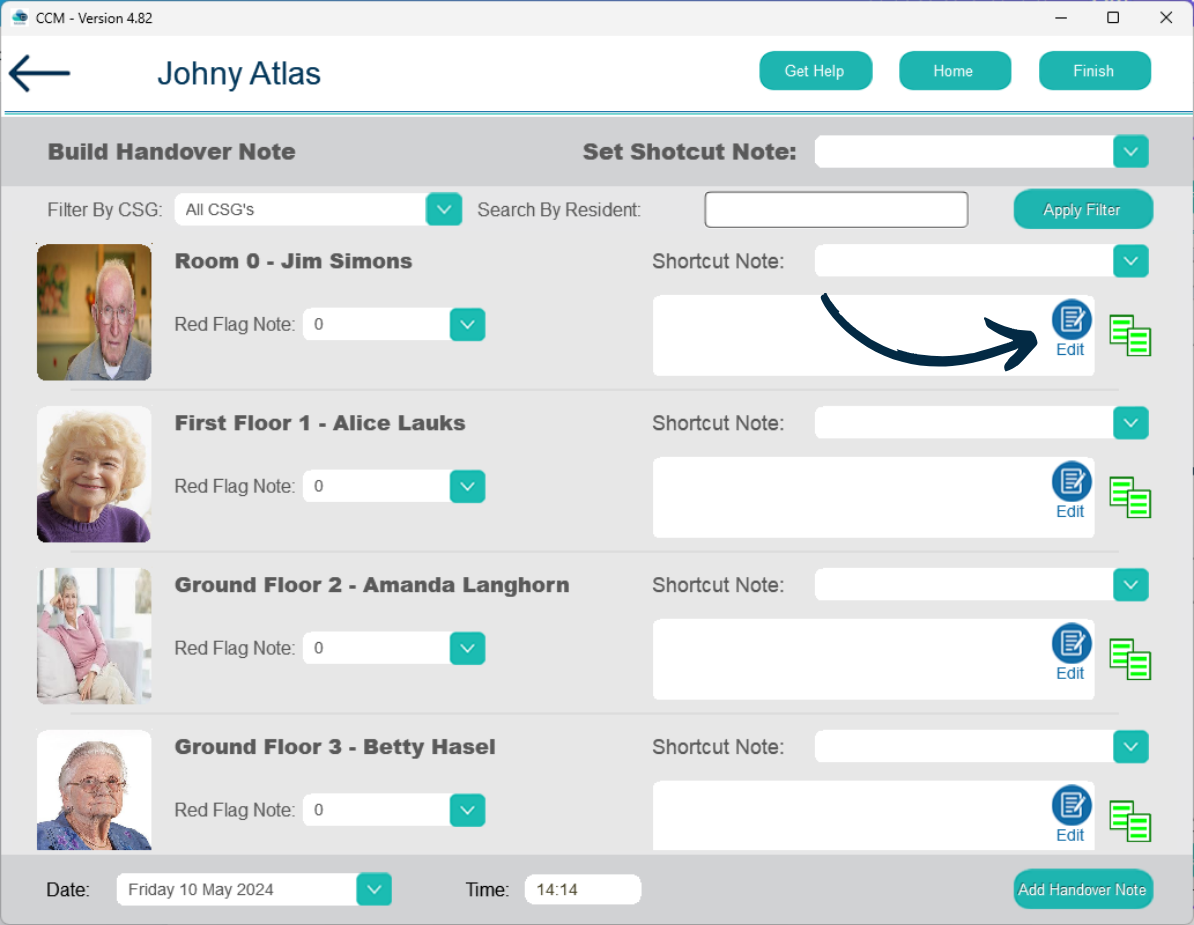Maximize the CCM window
Viewport: 1194px width, 925px height.
point(1113,18)
